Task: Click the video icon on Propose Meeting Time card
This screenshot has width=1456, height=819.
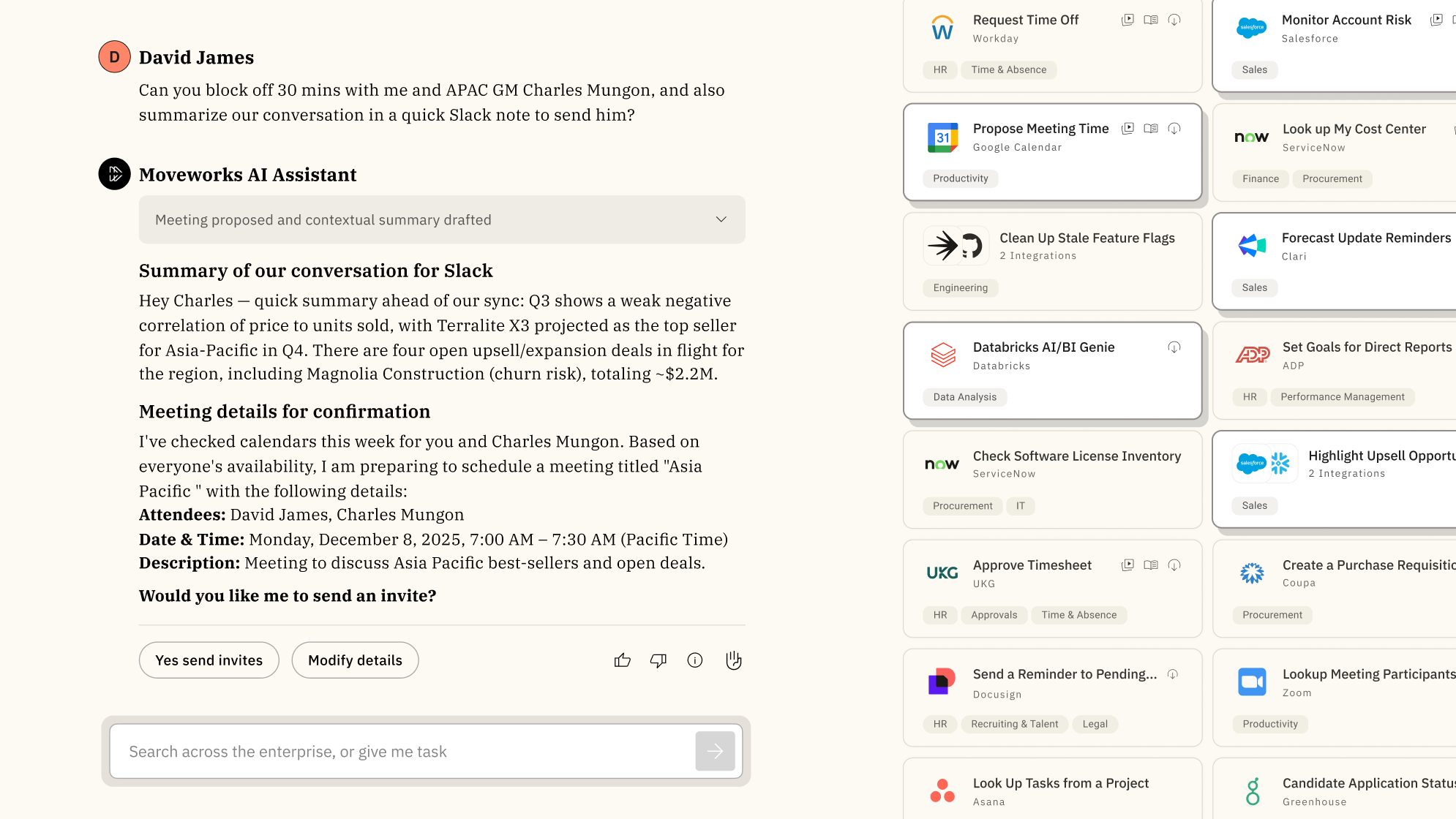Action: 1127,129
